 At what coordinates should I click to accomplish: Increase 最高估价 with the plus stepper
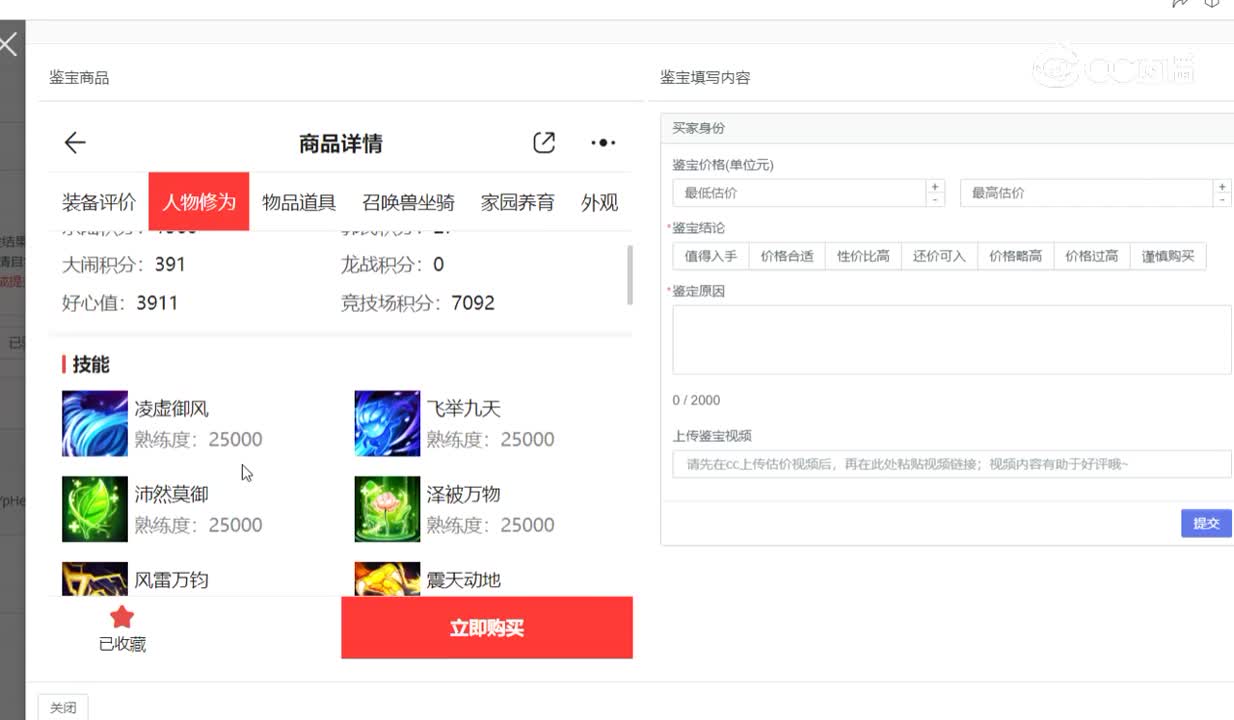click(1221, 186)
